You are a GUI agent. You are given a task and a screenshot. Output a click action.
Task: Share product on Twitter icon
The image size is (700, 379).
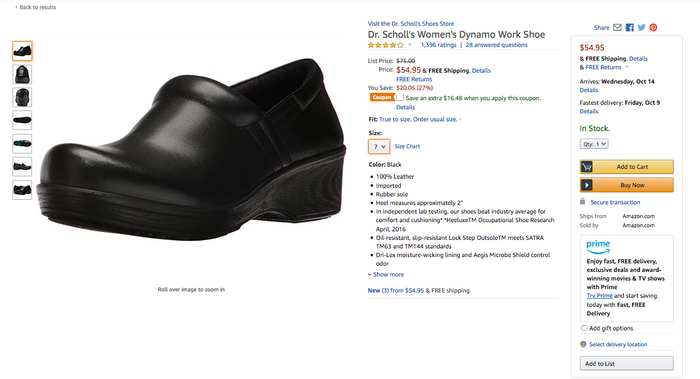[642, 28]
